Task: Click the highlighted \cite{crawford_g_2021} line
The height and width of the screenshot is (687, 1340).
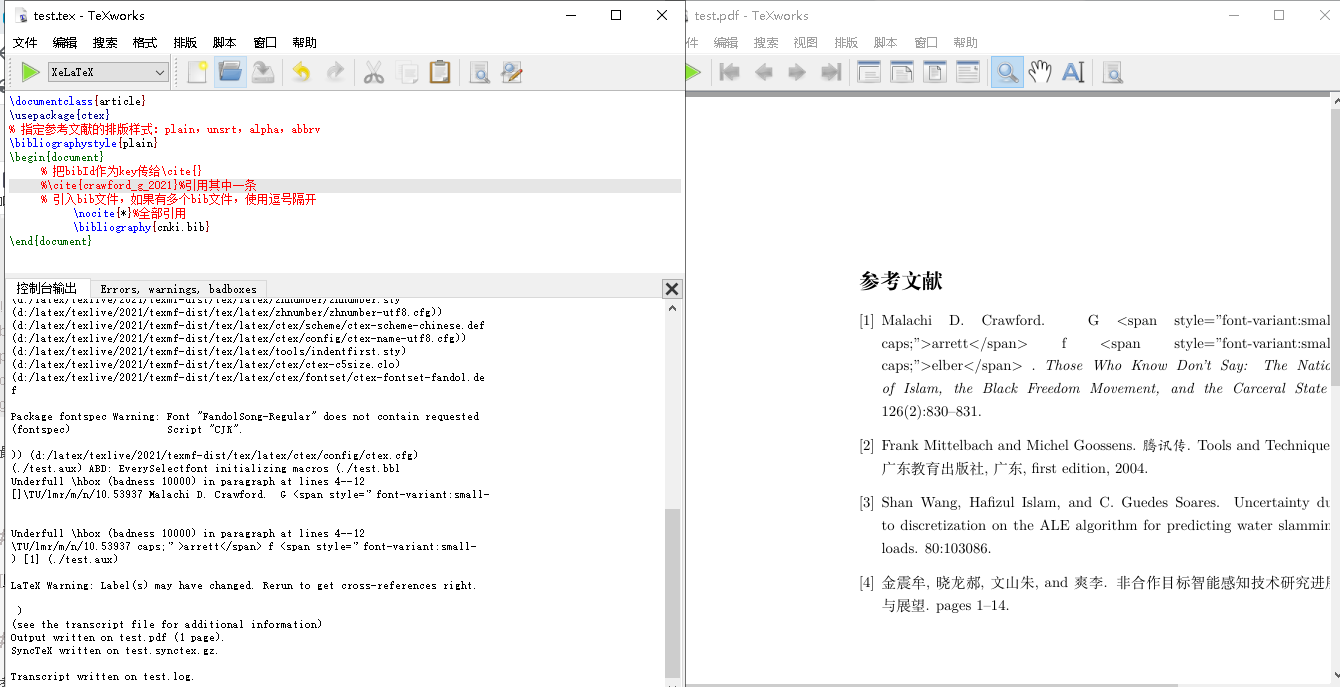Action: click(345, 186)
